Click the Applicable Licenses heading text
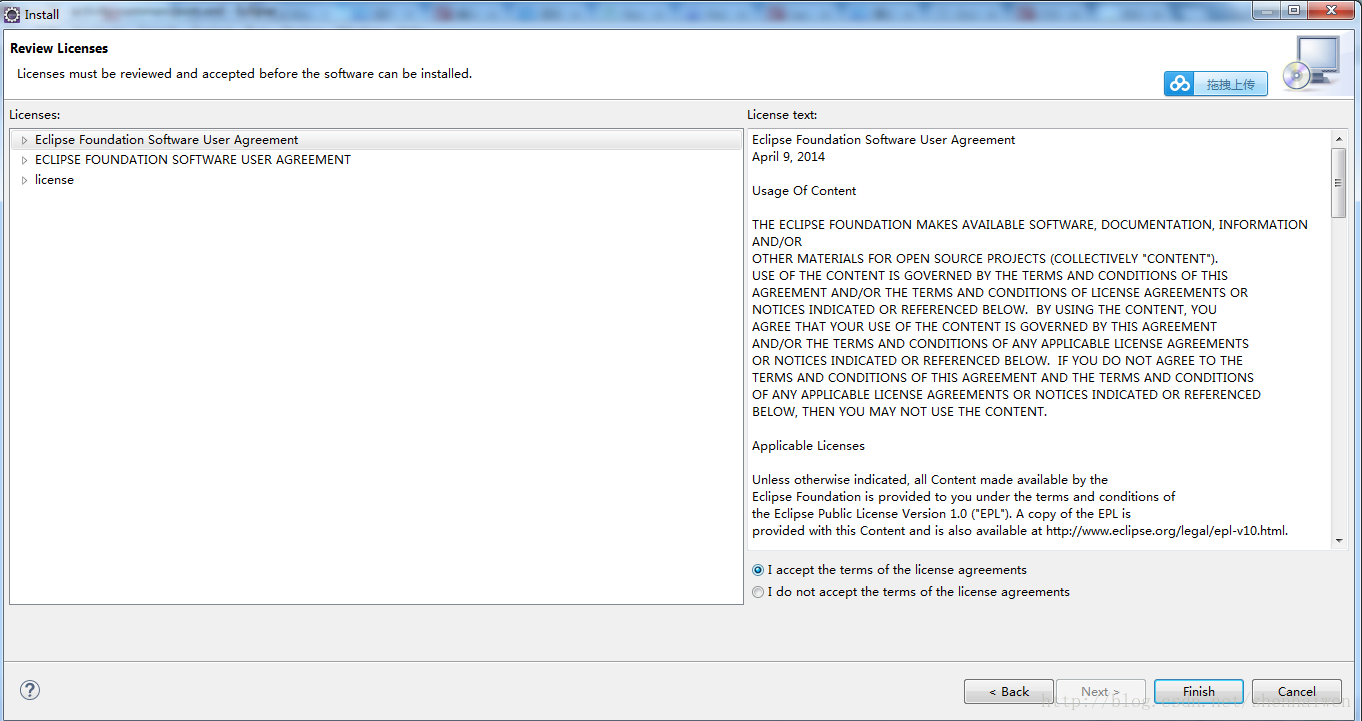Image resolution: width=1362 pixels, height=721 pixels. [808, 446]
